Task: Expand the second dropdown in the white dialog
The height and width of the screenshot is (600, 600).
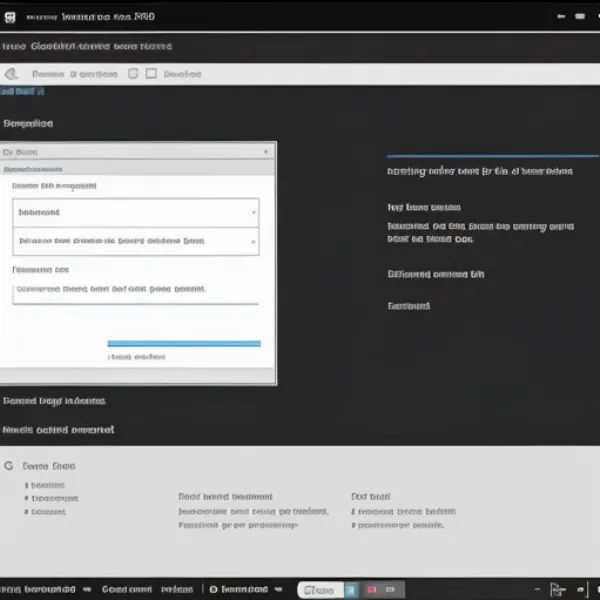Action: pos(136,241)
